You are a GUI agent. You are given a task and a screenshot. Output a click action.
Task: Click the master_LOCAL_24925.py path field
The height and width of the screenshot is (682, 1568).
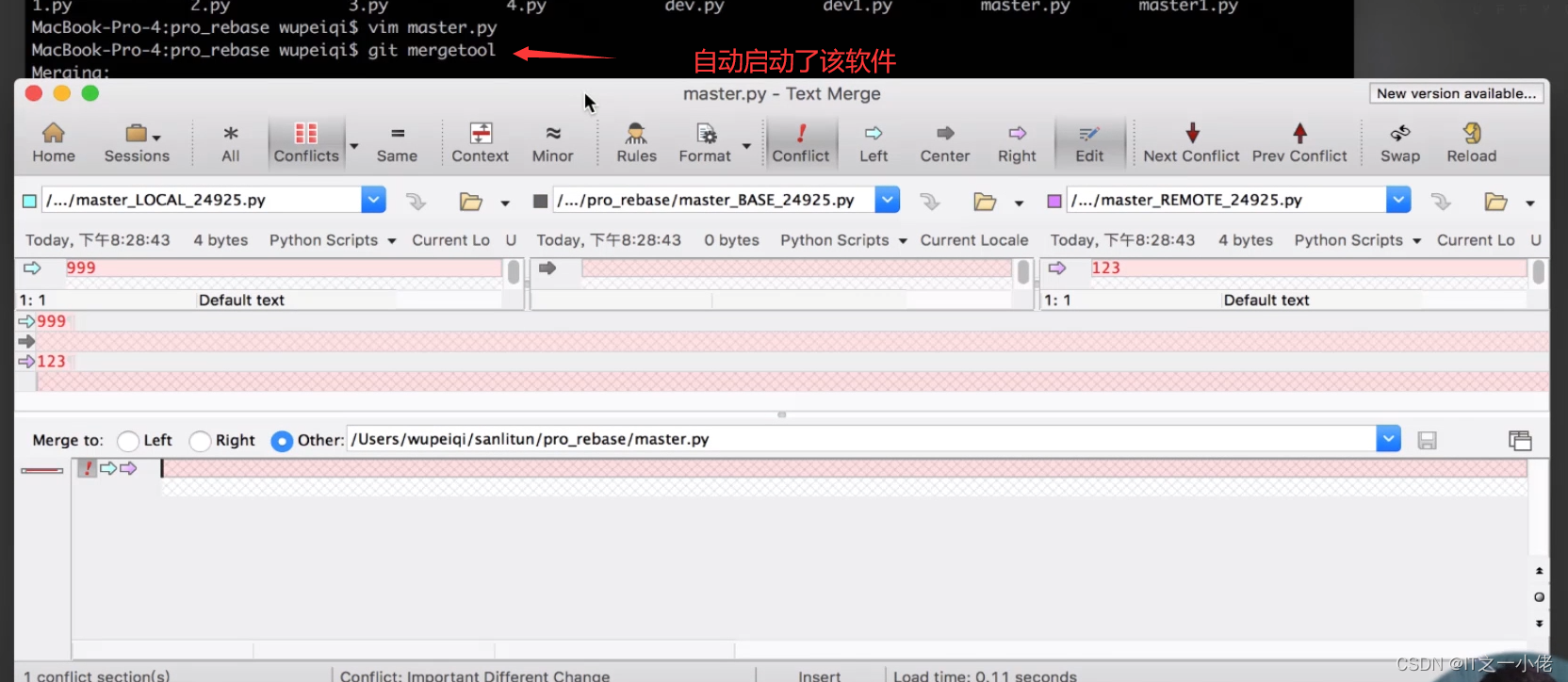click(x=202, y=200)
